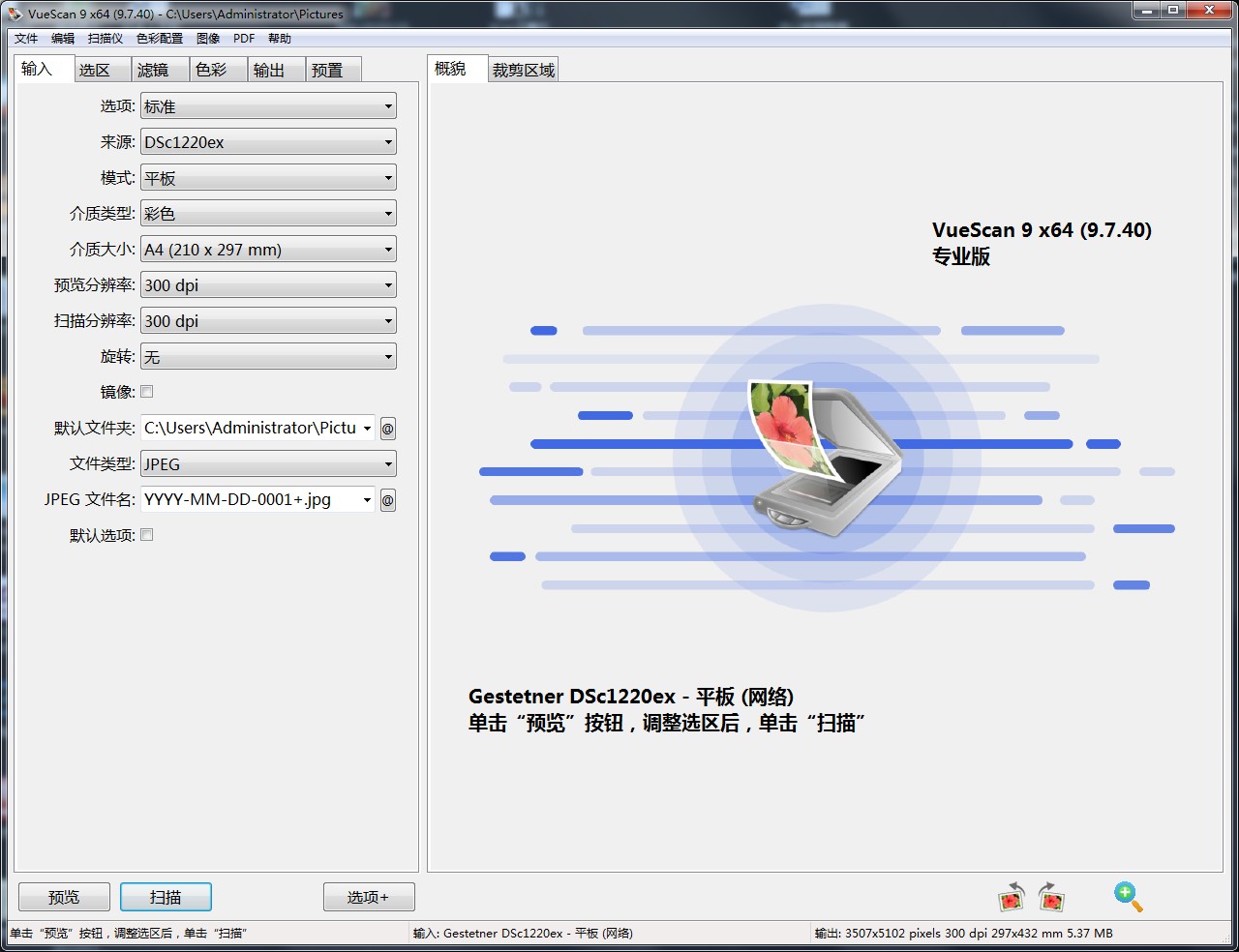Open the 图像 menu
1239x952 pixels.
tap(208, 39)
